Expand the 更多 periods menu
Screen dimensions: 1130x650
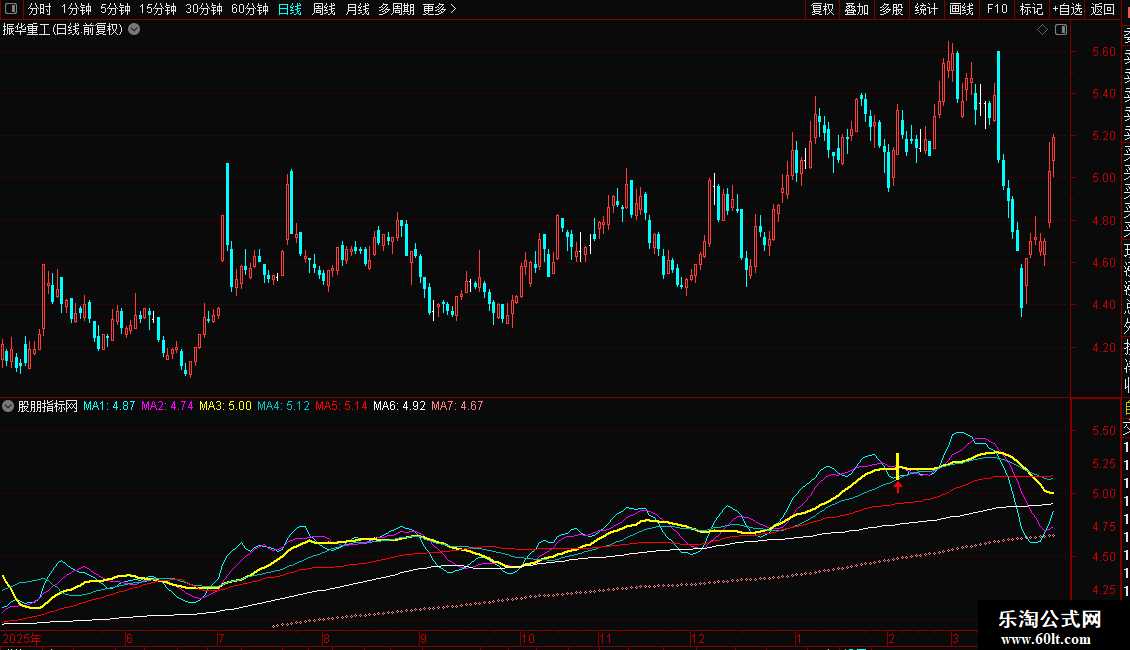pos(439,9)
